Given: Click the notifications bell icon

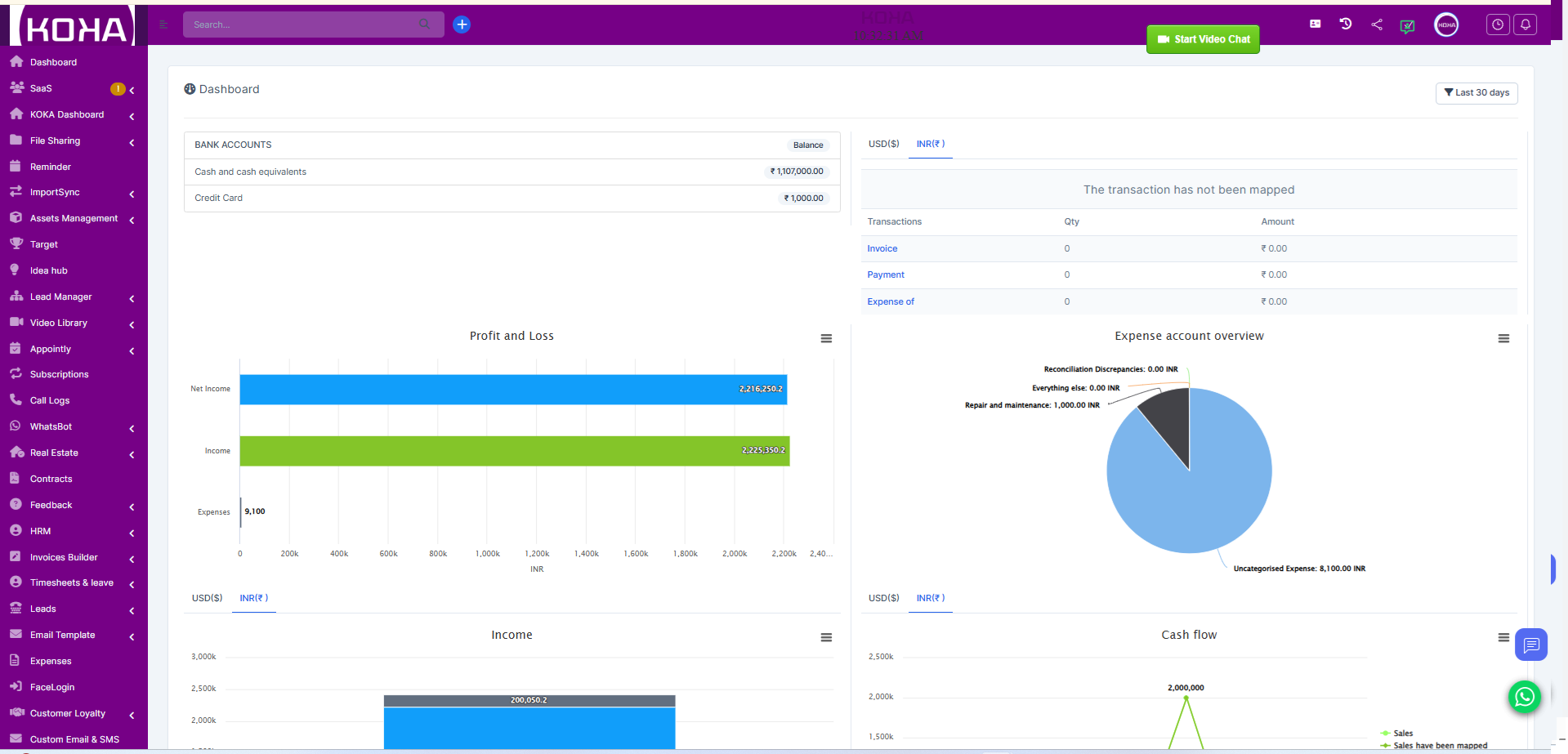Looking at the screenshot, I should point(1525,25).
